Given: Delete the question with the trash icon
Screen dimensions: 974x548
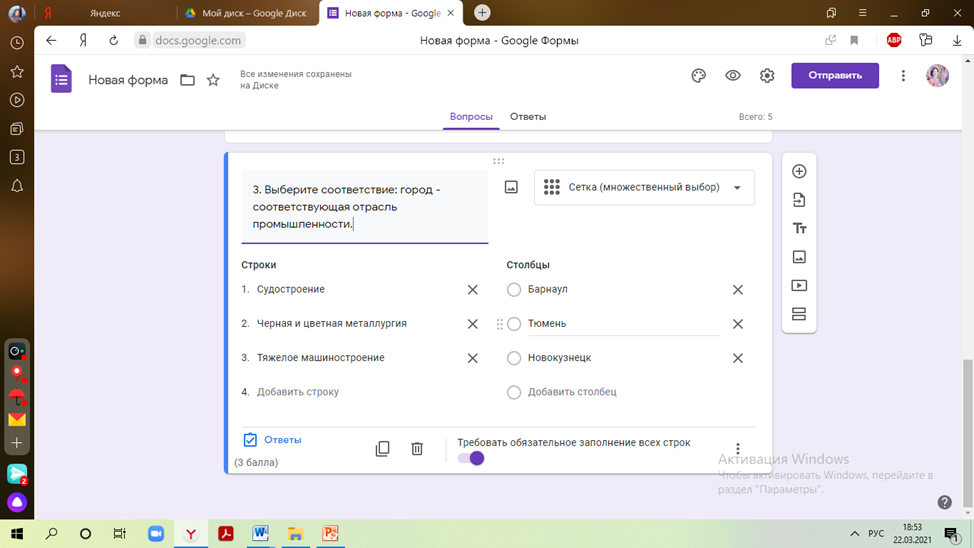Looking at the screenshot, I should point(417,449).
